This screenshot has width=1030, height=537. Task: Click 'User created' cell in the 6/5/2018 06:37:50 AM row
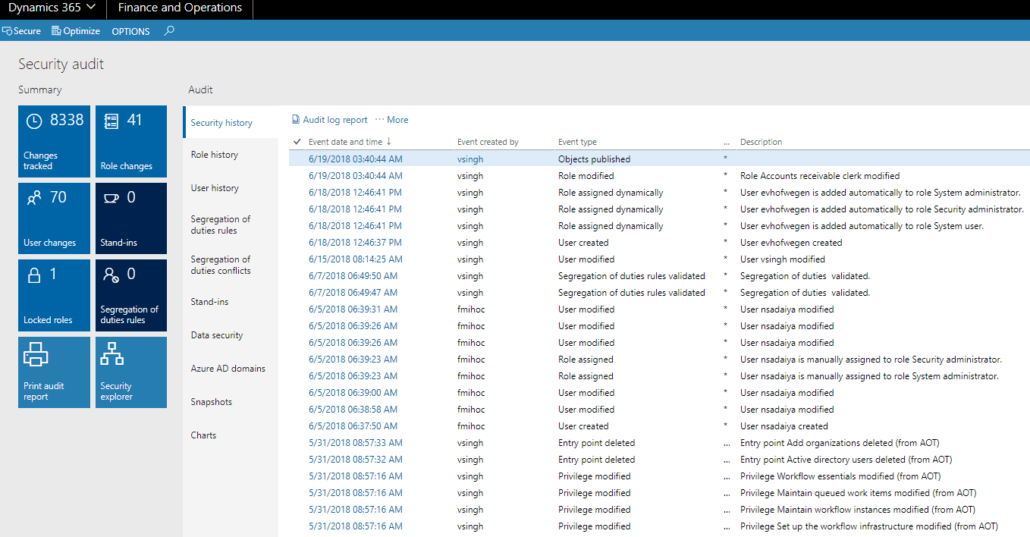click(x=583, y=426)
